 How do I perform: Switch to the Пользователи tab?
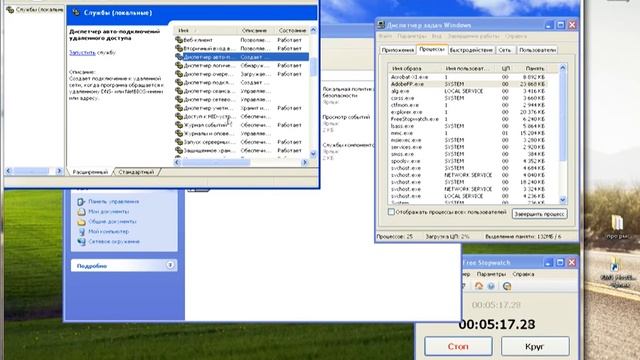coord(537,50)
